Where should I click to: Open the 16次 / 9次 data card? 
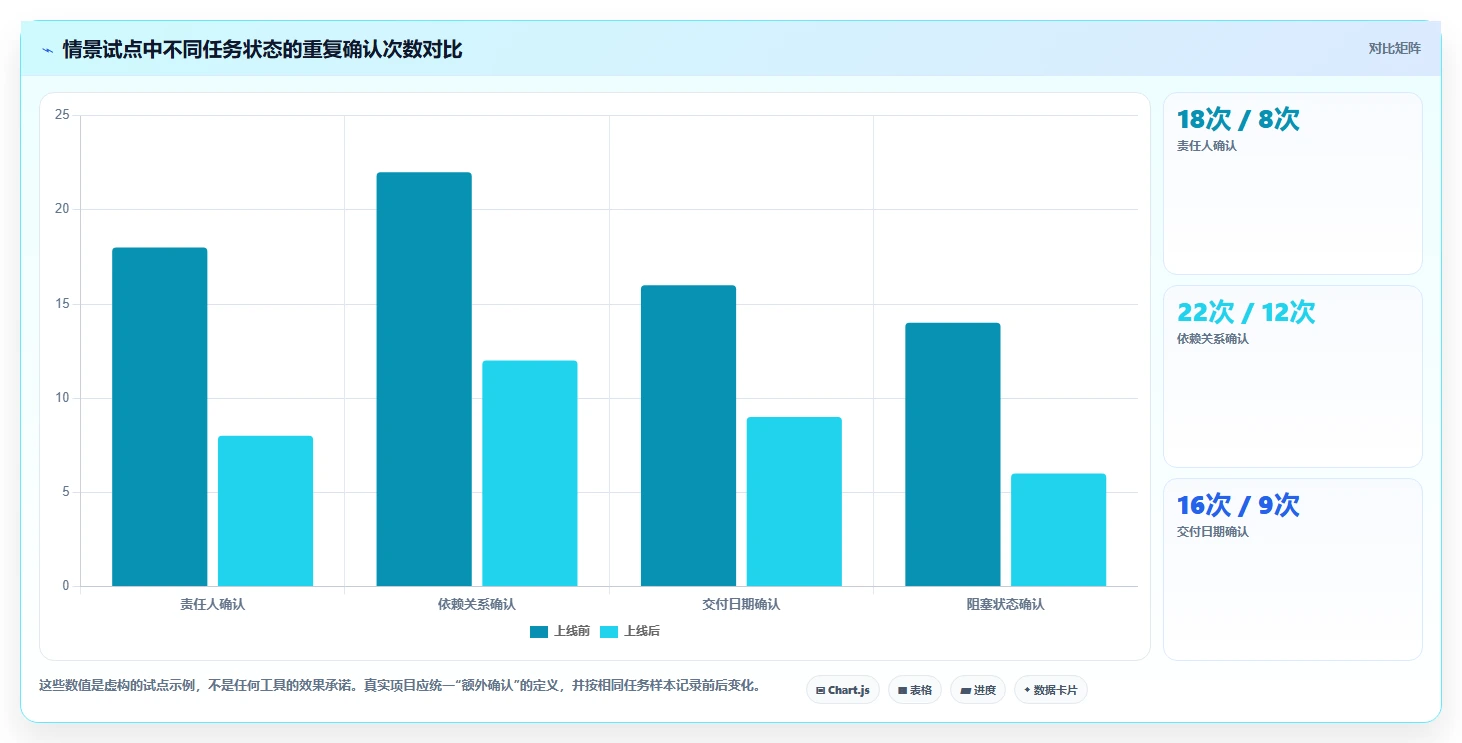[1293, 569]
